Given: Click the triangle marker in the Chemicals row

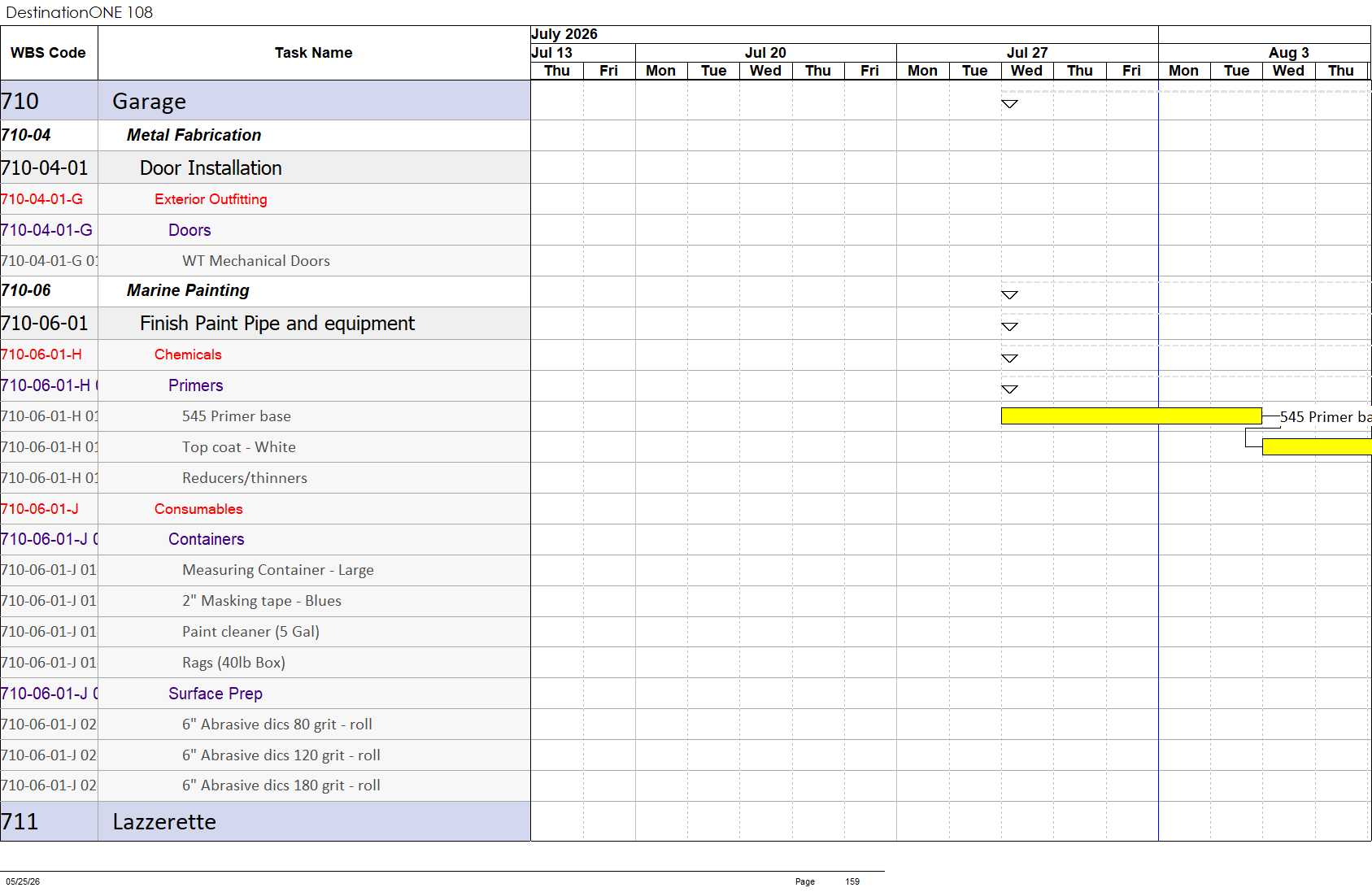Looking at the screenshot, I should [x=1009, y=359].
